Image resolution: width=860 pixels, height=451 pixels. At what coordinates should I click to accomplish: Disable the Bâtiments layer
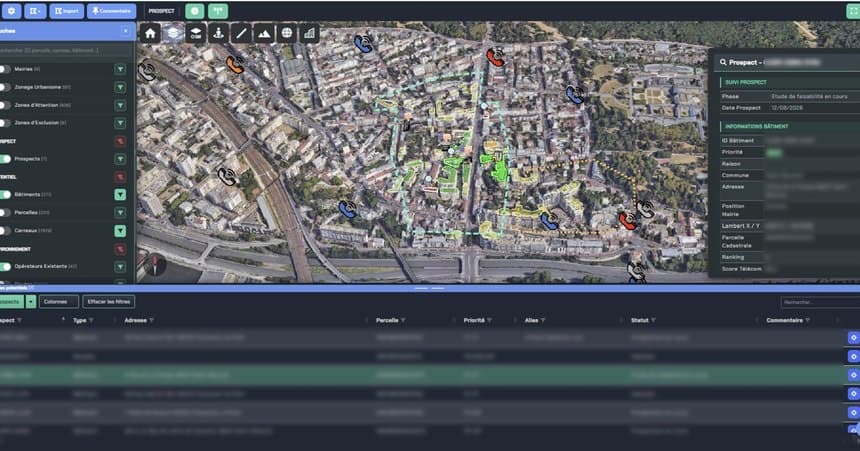click(x=5, y=195)
